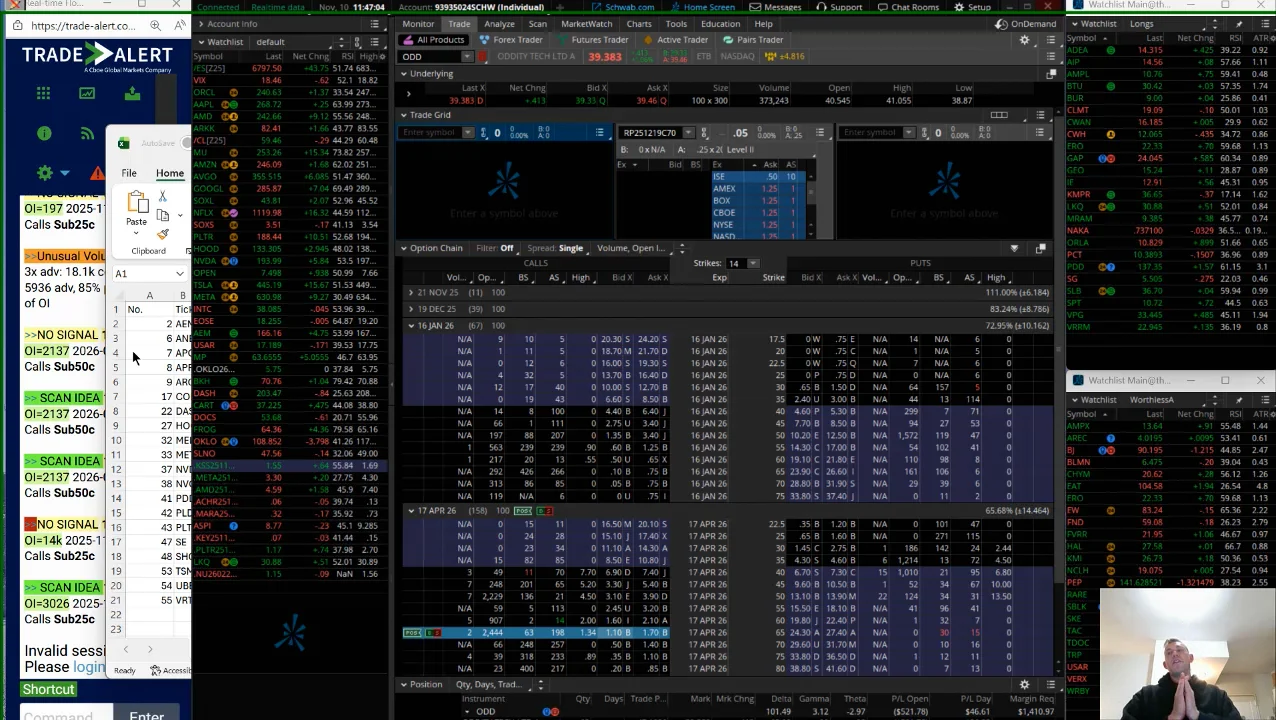Viewport: 1276px width, 720px height.
Task: Click Enter button in Trade Alert
Action: [146, 715]
